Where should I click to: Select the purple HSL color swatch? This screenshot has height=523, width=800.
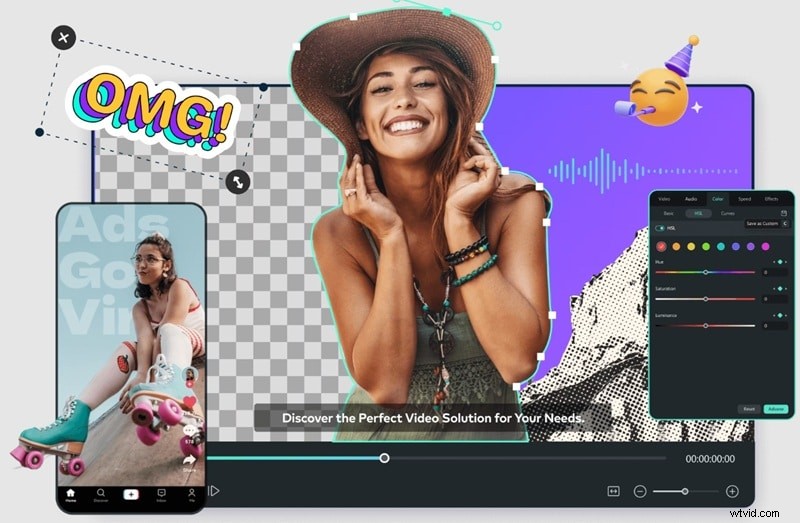point(751,246)
